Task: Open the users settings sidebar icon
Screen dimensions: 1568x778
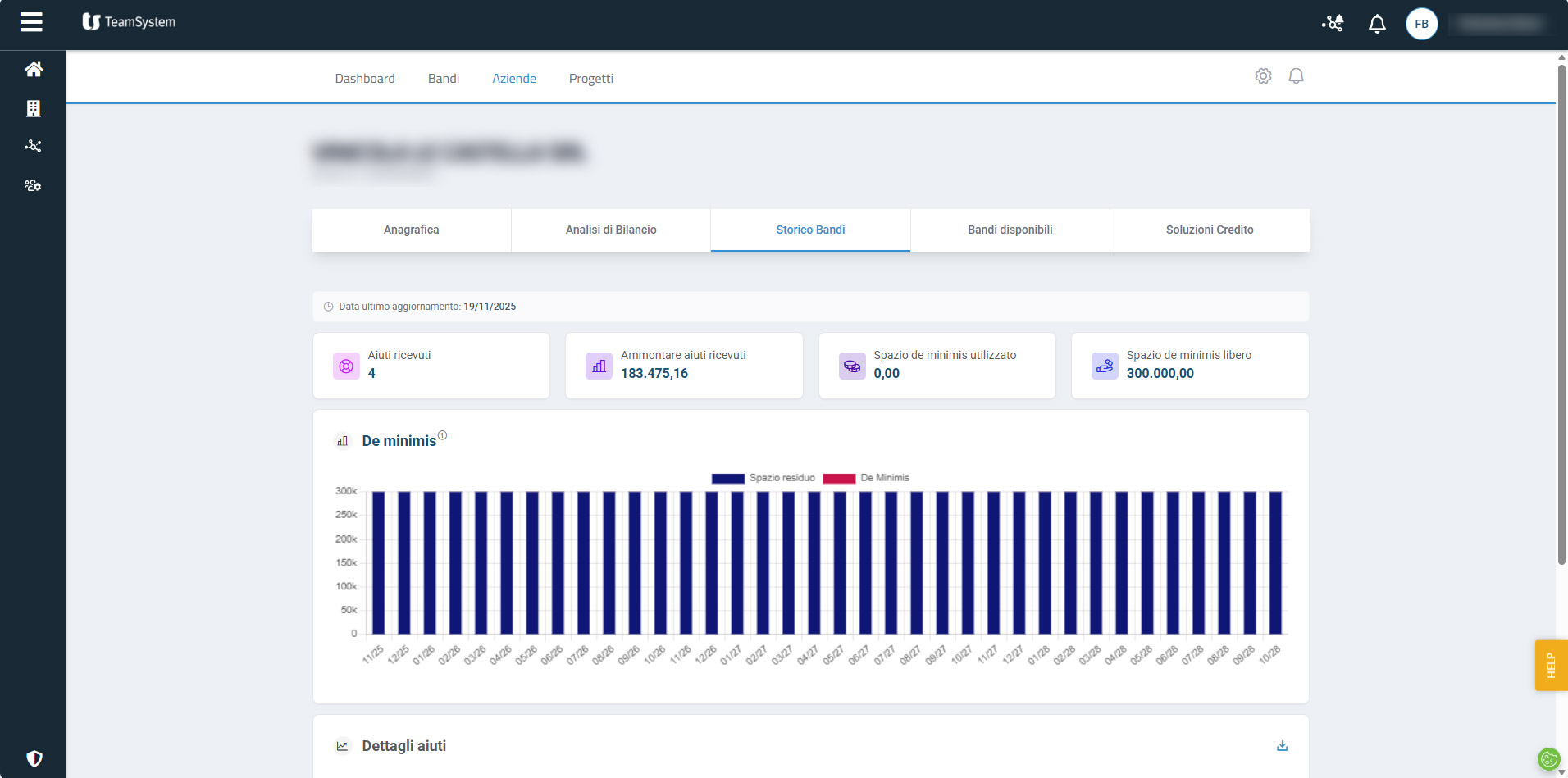Action: point(33,185)
